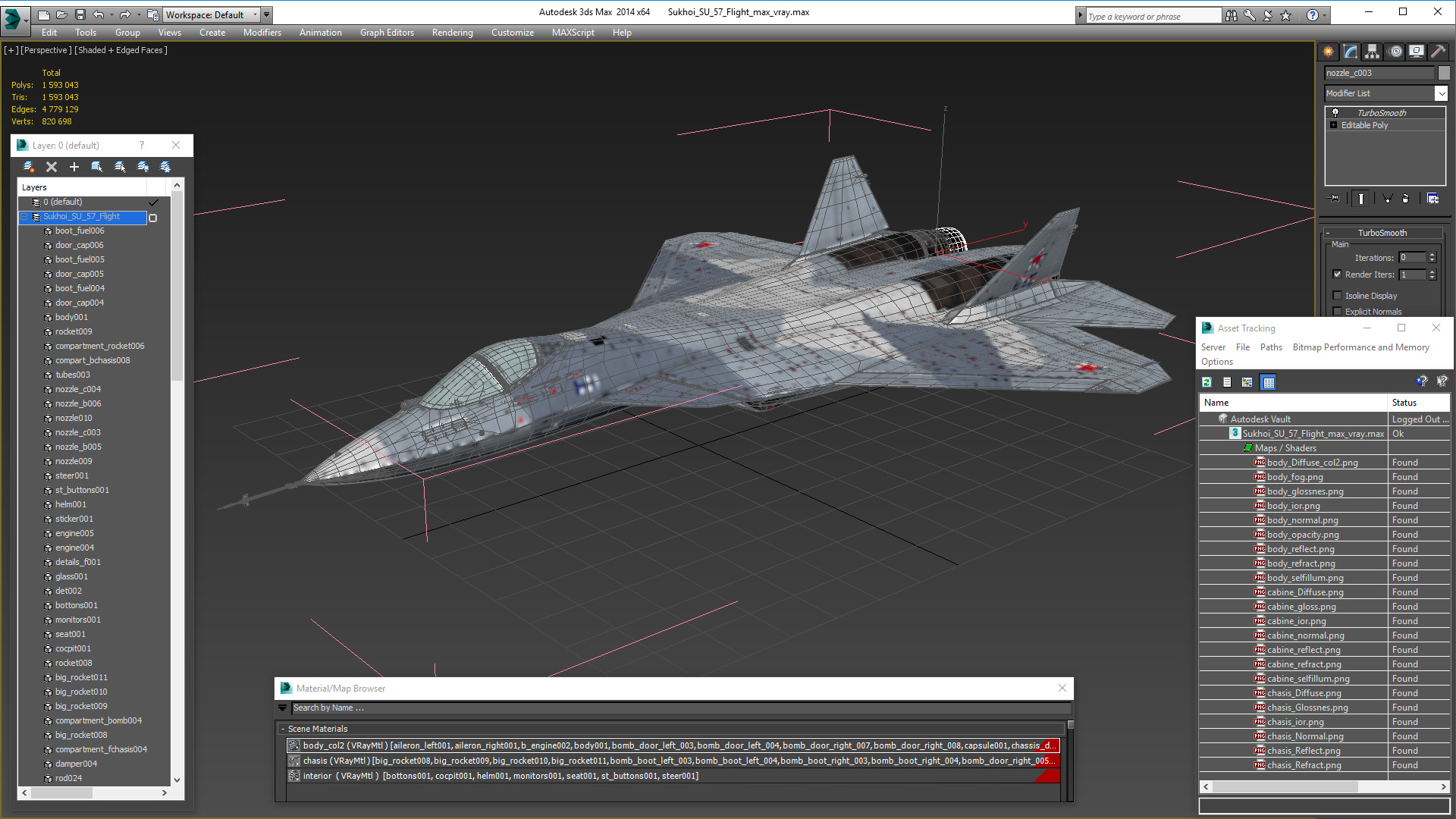Open the Paths menu in Asset Tracking
The image size is (1456, 819).
tap(1271, 347)
